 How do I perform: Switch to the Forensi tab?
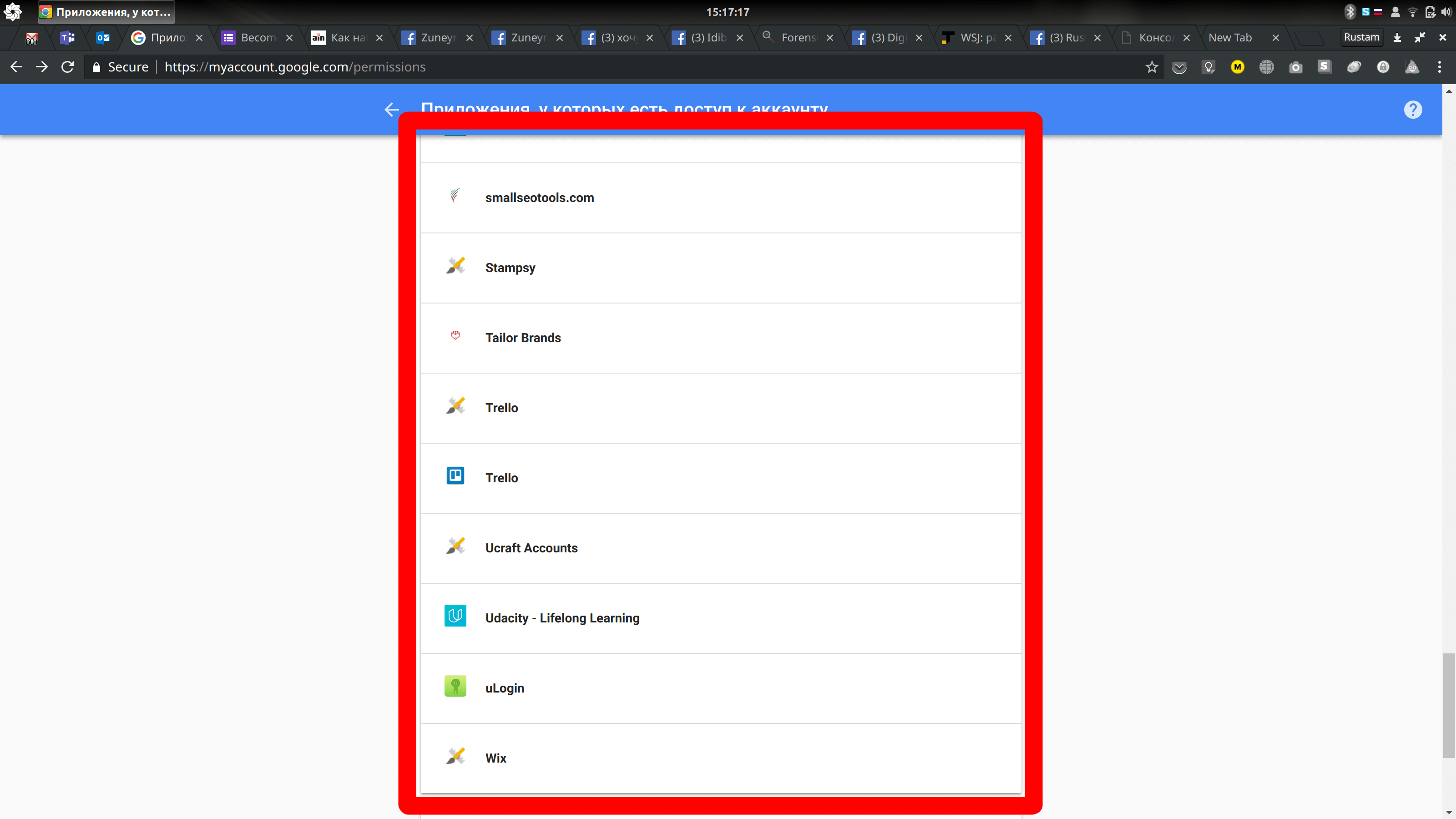798,37
